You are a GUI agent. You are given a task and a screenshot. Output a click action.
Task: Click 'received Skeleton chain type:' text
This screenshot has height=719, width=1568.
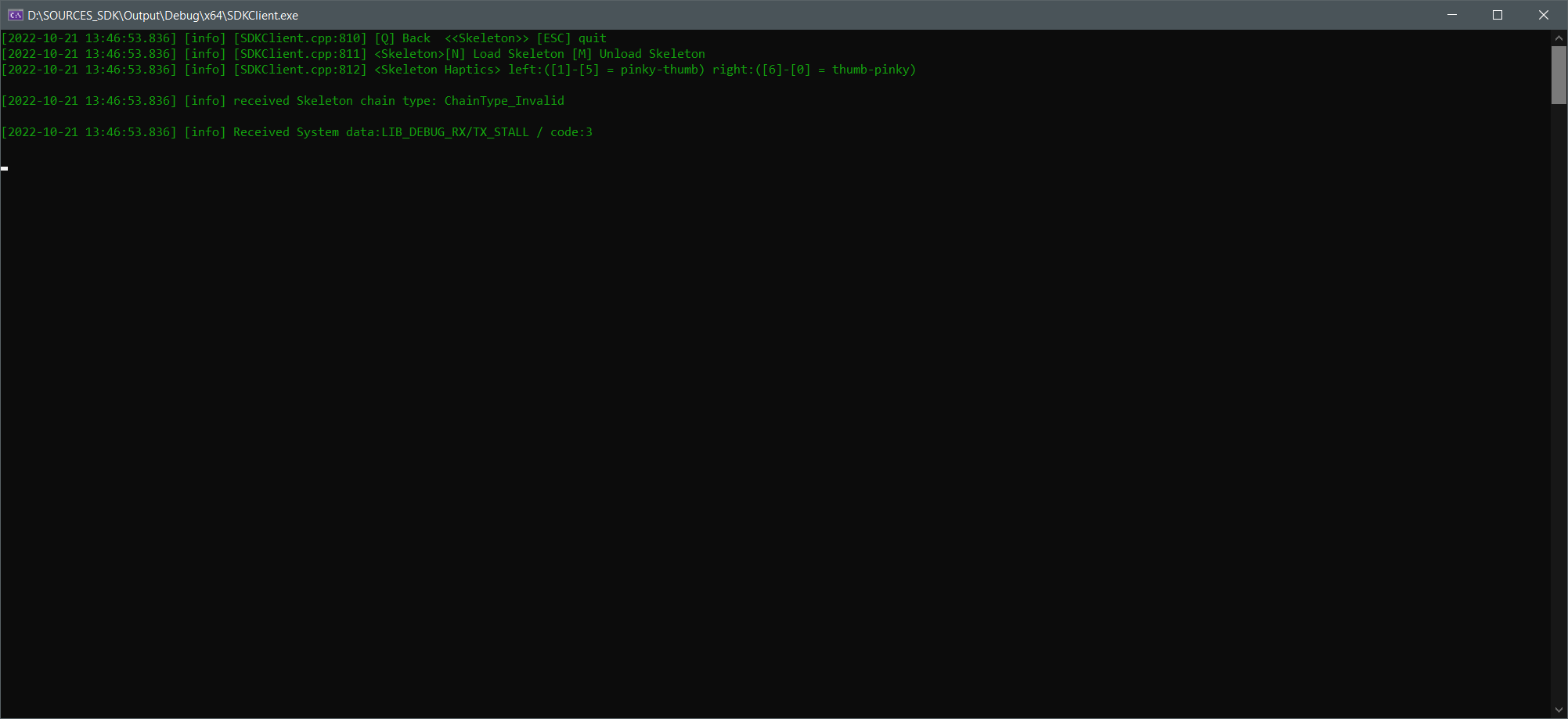[x=335, y=101]
